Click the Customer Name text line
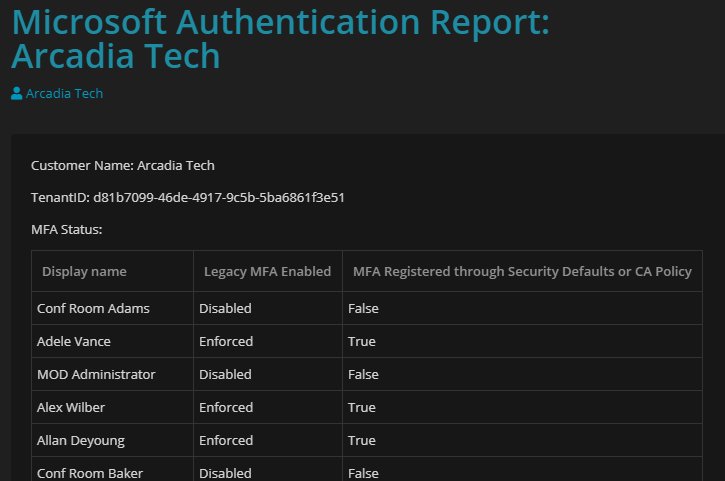The image size is (725, 481). click(123, 165)
